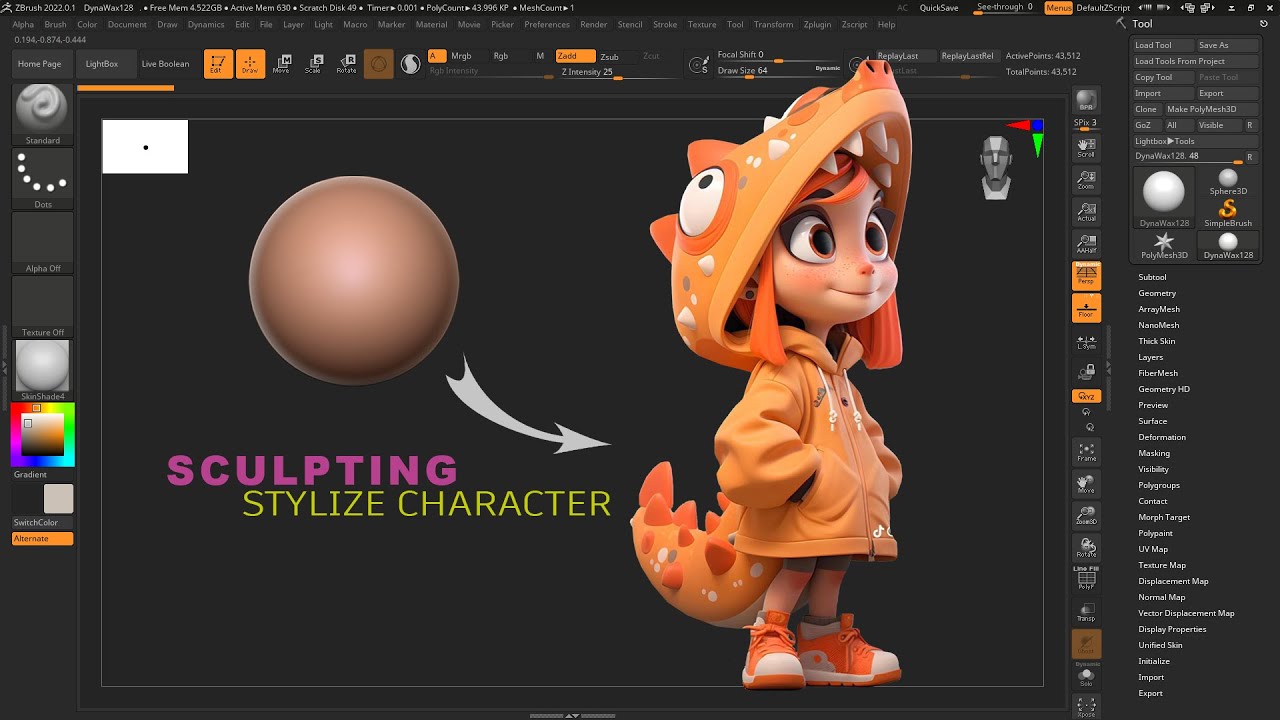Screen dimensions: 1280x720
Task: Select the SimpleBrush tool icon
Action: (x=1228, y=211)
